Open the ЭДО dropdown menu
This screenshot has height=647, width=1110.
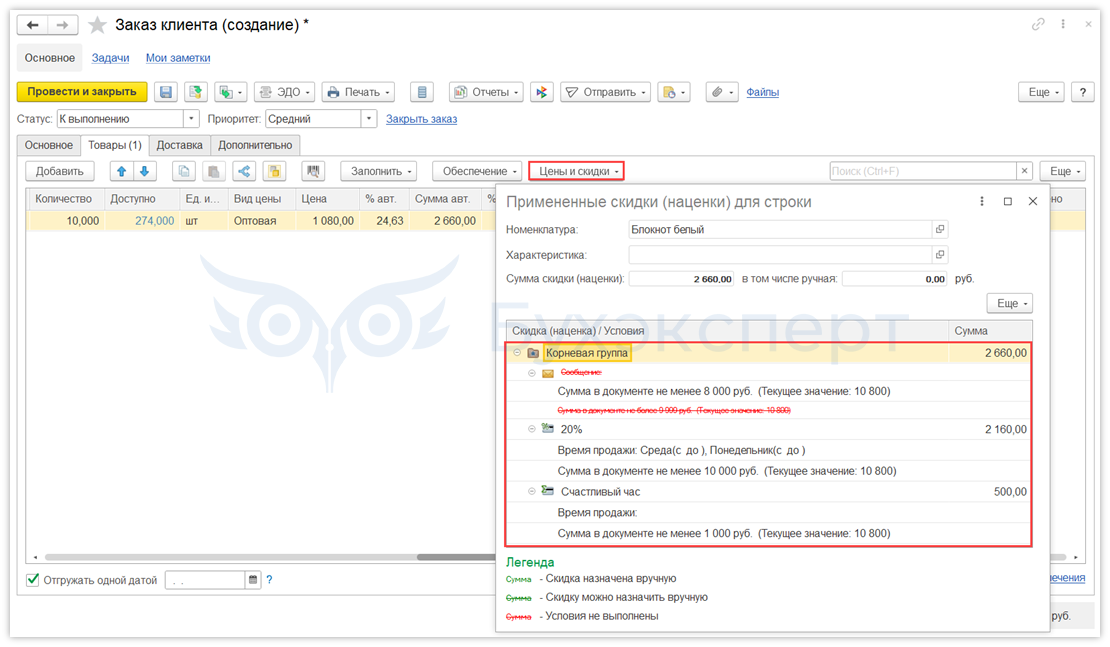point(285,92)
